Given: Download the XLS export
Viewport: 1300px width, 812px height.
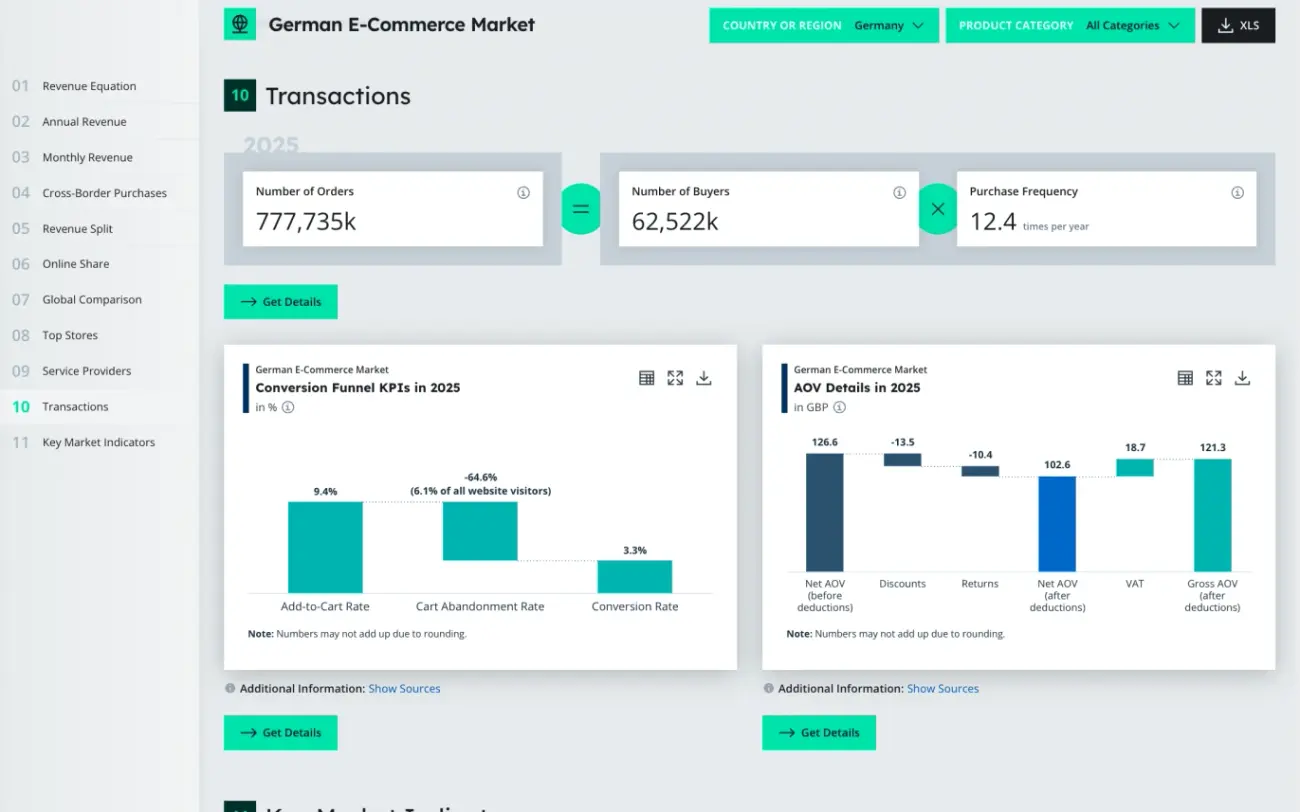Looking at the screenshot, I should pos(1238,26).
